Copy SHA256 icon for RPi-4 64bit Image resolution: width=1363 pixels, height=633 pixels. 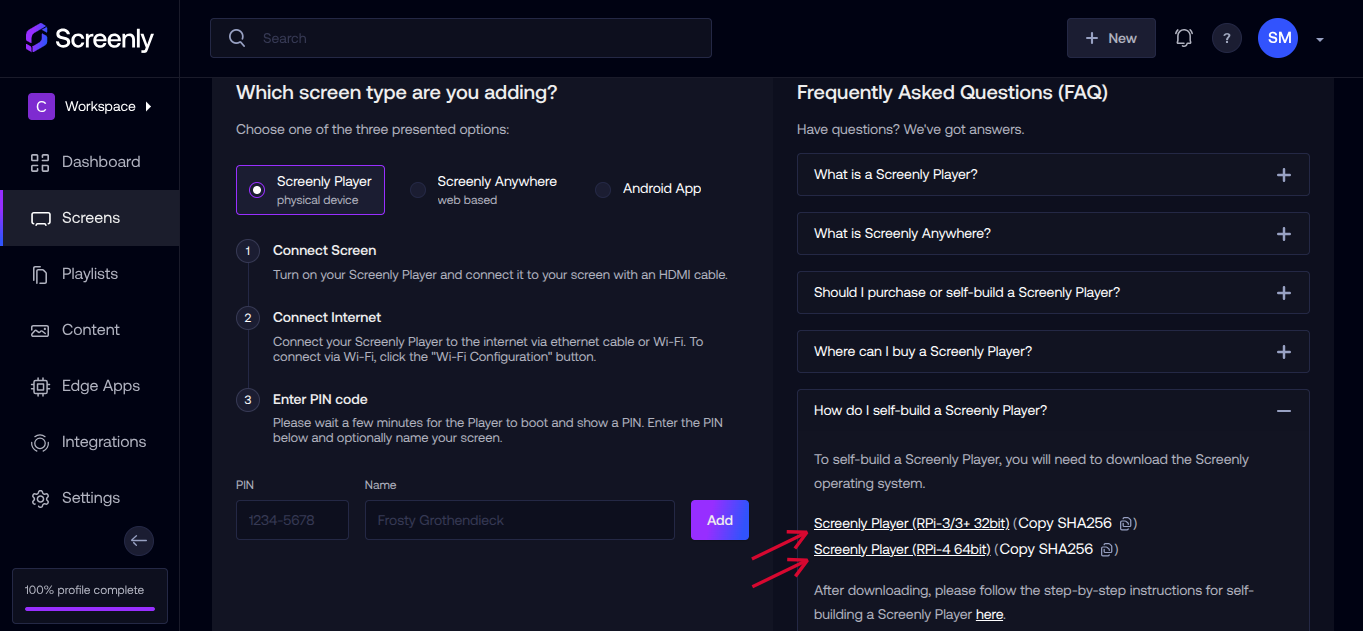(x=1106, y=549)
